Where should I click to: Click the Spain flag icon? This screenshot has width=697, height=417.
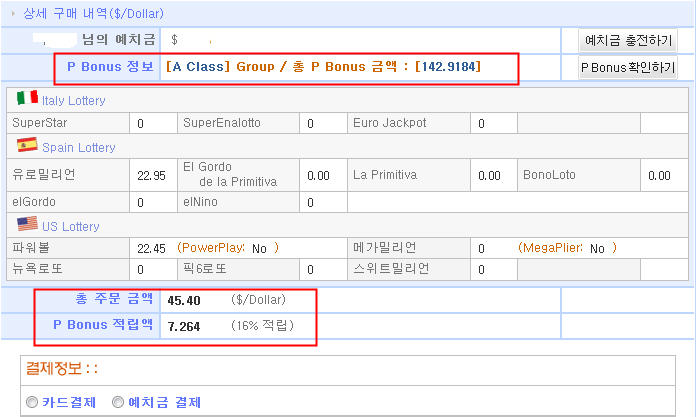(x=27, y=145)
